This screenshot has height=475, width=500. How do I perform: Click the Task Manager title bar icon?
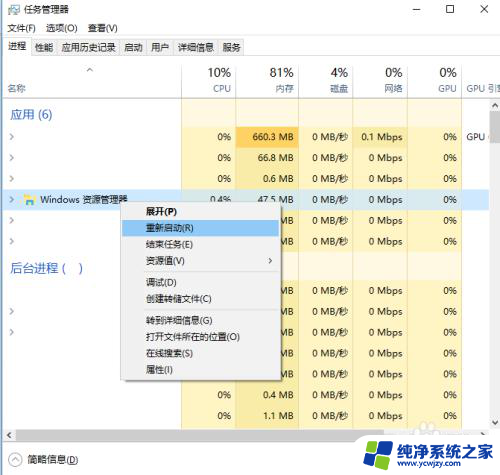coord(14,10)
